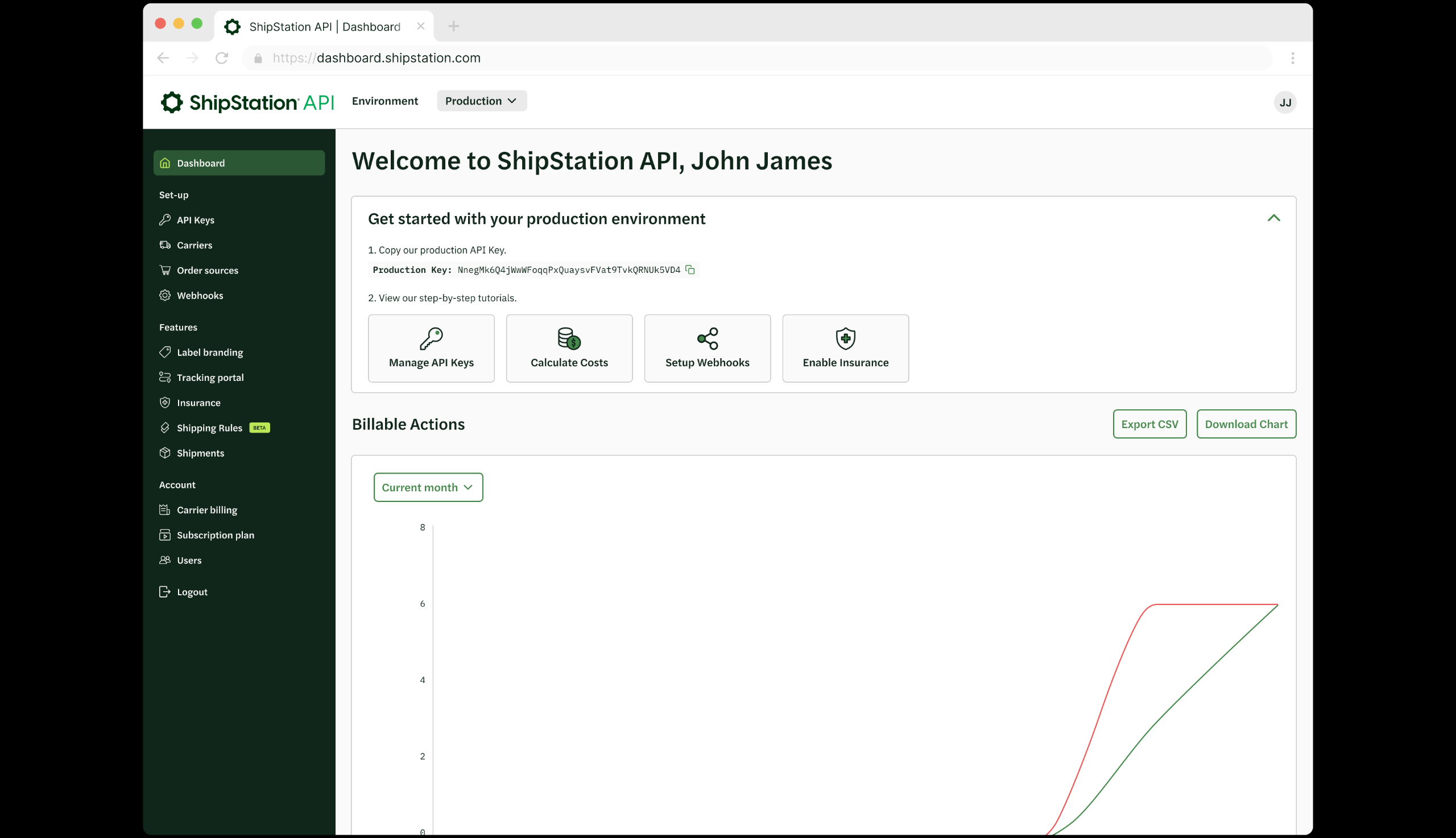
Task: Navigate to Label branding
Action: 209,352
